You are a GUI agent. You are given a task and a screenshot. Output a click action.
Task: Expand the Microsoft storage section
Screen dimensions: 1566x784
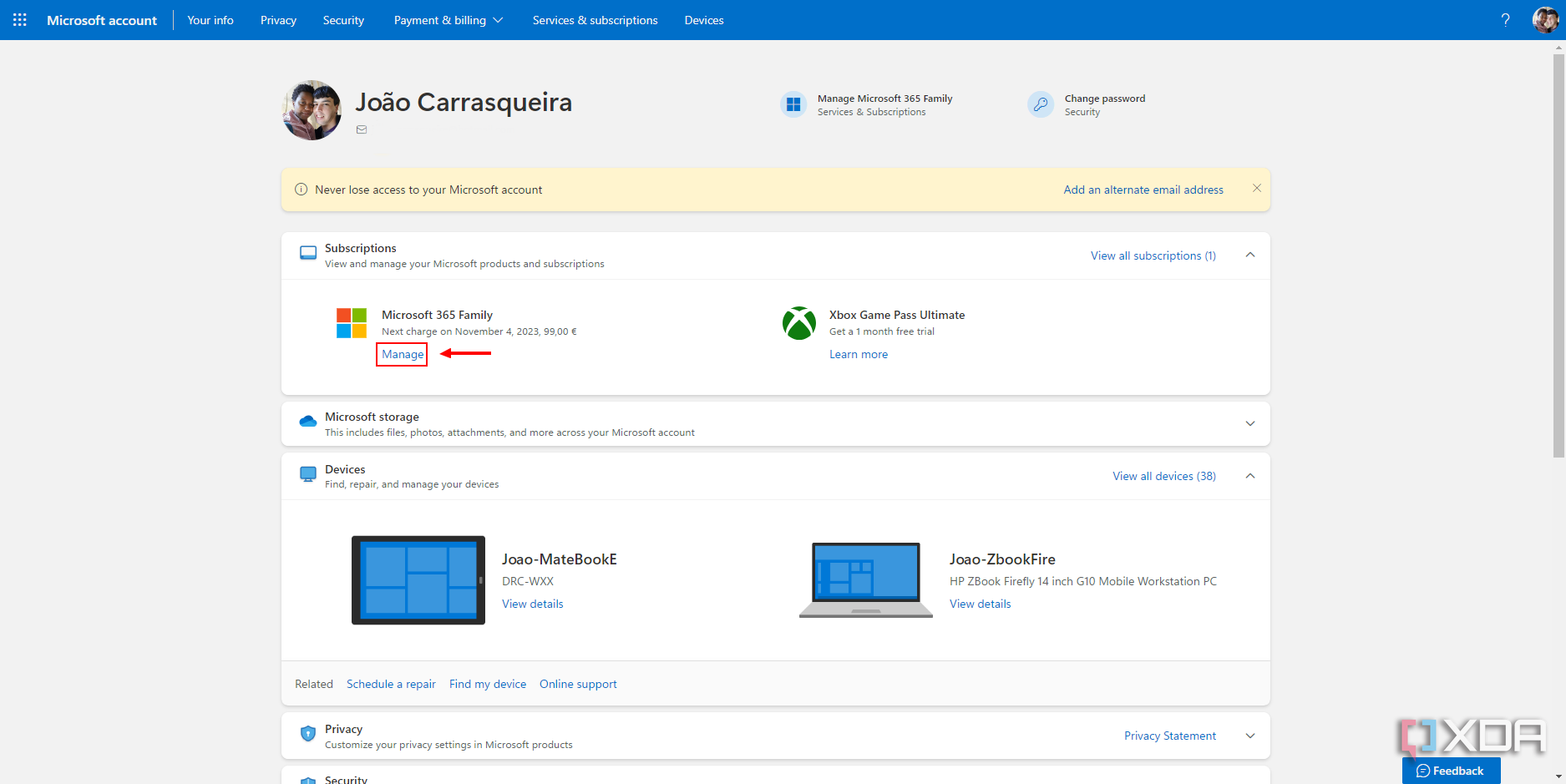pos(1250,423)
